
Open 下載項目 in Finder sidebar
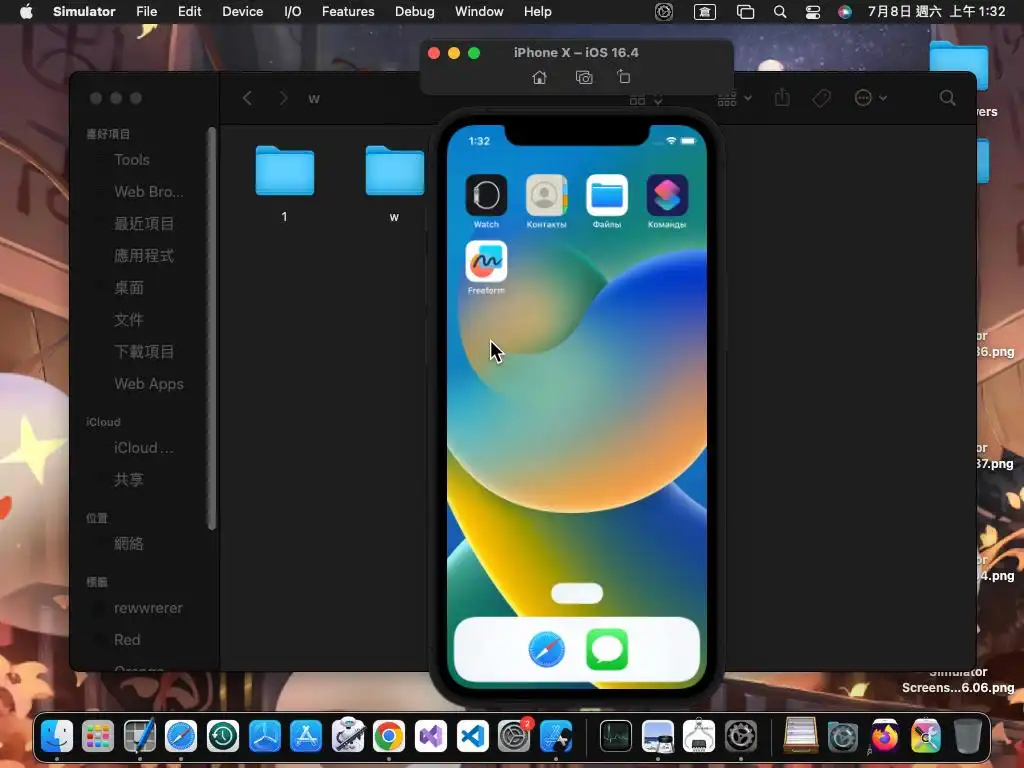[144, 352]
